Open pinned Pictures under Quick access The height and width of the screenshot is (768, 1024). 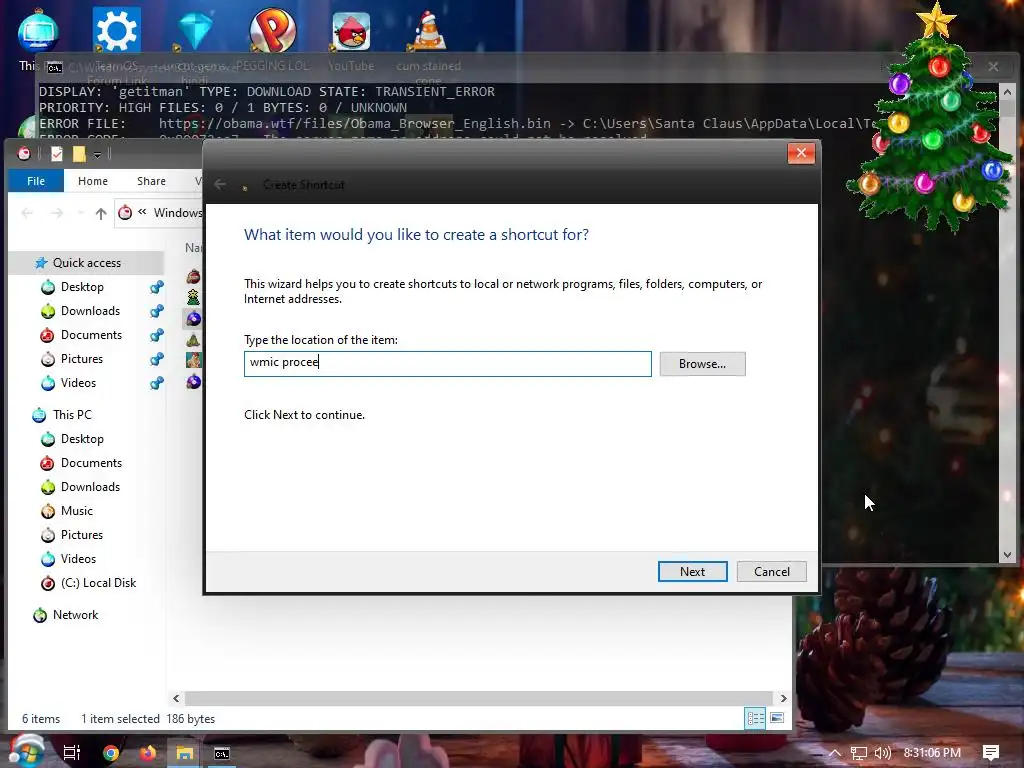click(82, 359)
